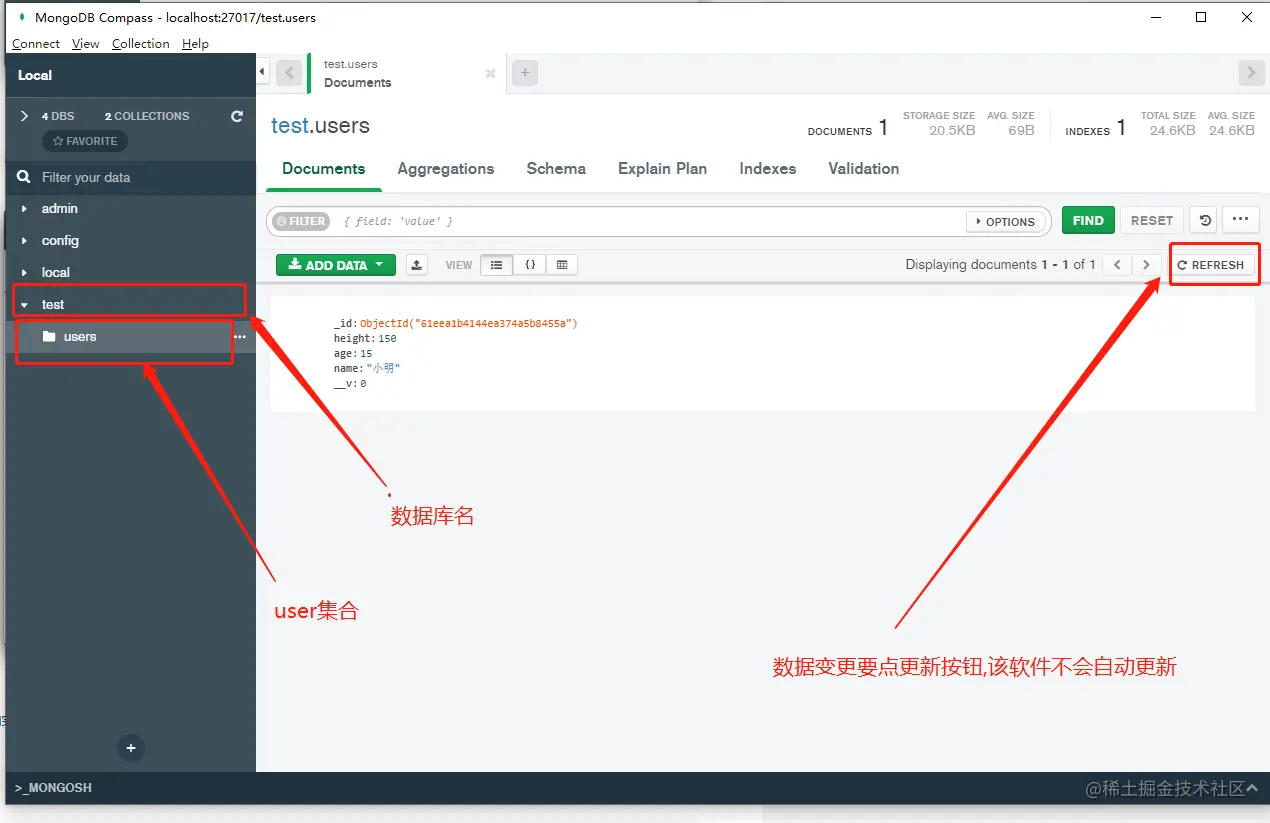
Task: Open the Connect menu
Action: coord(36,44)
